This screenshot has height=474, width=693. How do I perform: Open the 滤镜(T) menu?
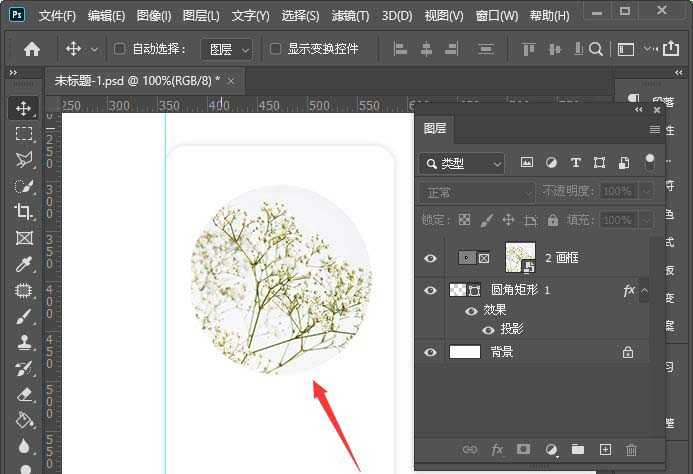click(x=349, y=16)
